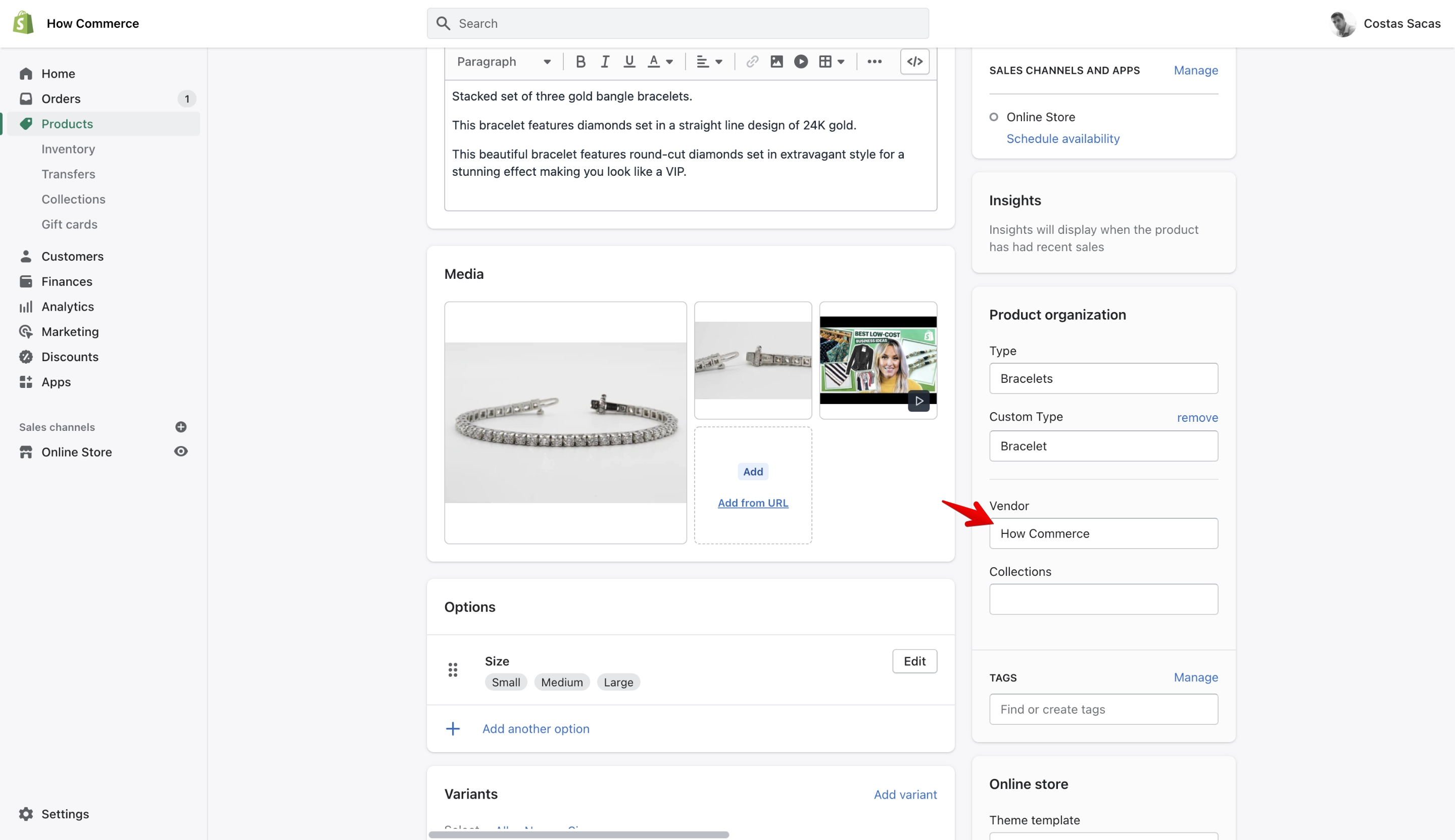Click the Online Store storefront icon
The image size is (1455, 840).
point(26,452)
